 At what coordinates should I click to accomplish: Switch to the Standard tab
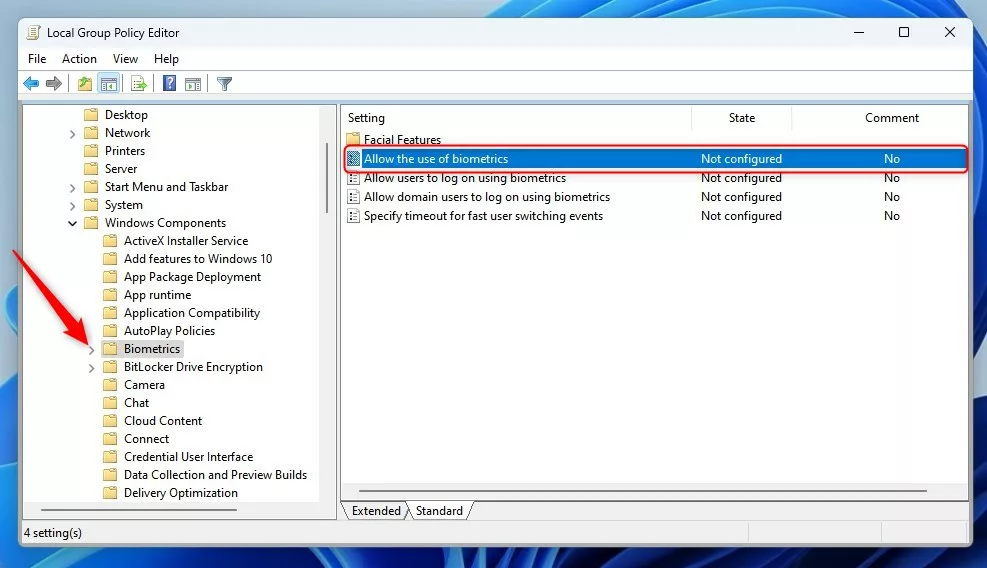(439, 511)
